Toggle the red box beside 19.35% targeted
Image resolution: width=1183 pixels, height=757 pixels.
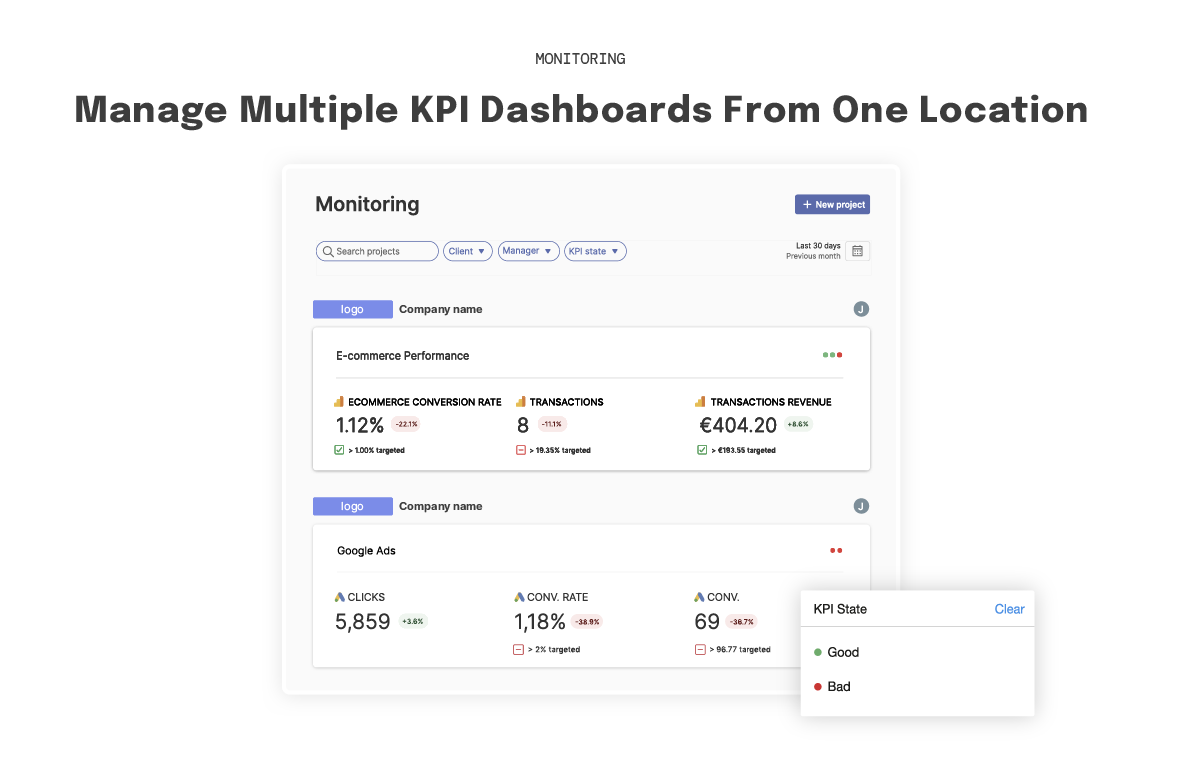tap(521, 450)
